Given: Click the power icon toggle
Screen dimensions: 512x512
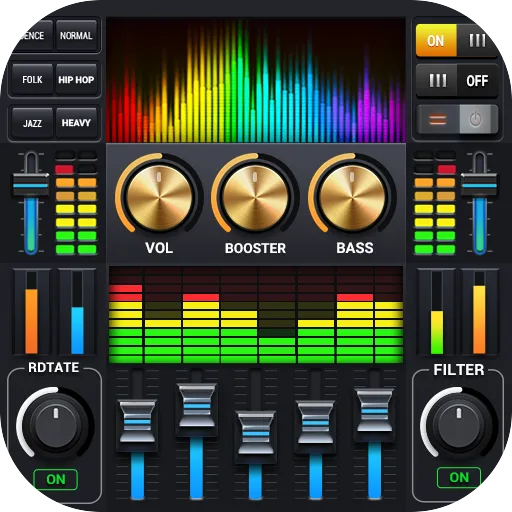Looking at the screenshot, I should coord(475,119).
